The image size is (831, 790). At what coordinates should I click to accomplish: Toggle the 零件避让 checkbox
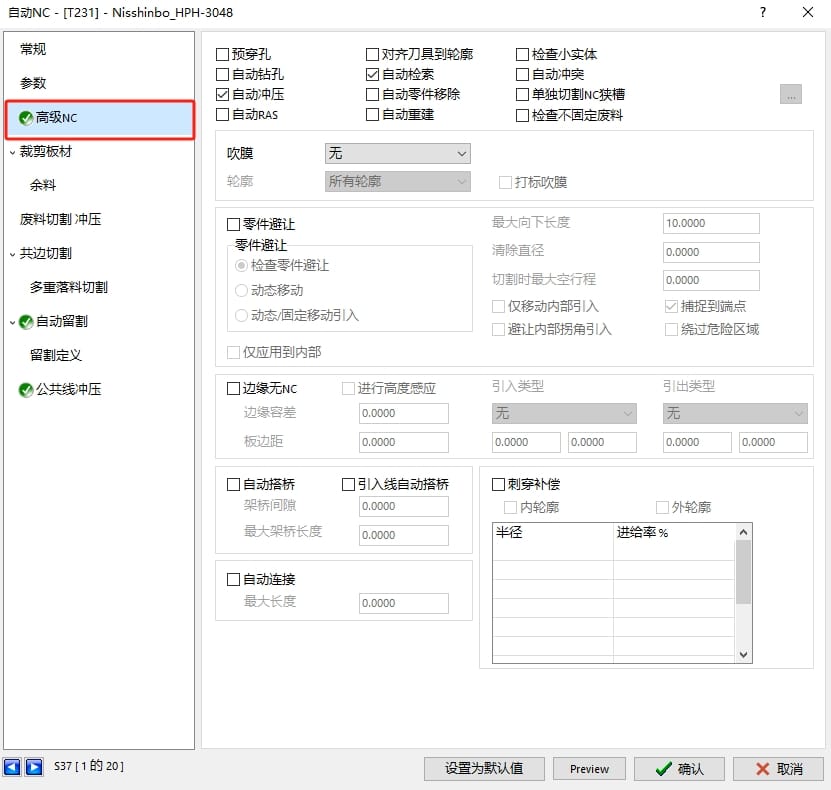(235, 225)
